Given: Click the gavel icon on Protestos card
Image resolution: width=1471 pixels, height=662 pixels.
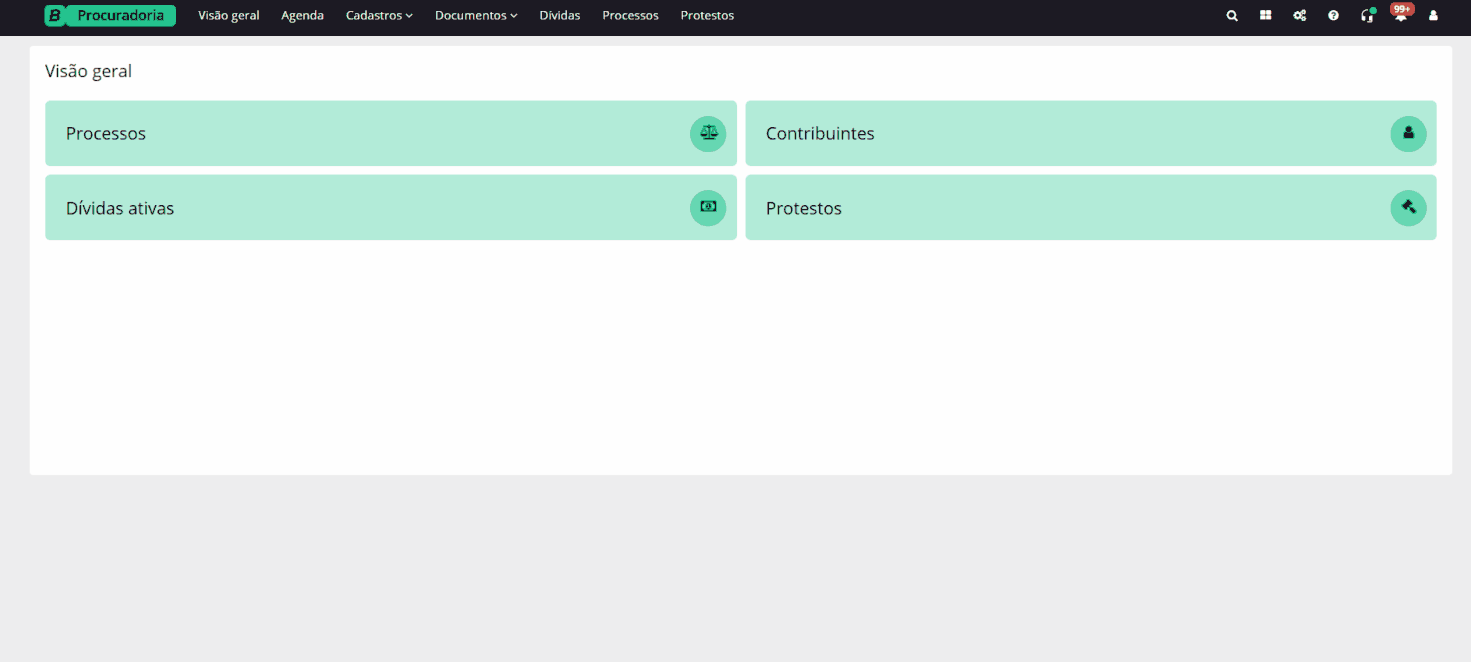Looking at the screenshot, I should 1408,207.
